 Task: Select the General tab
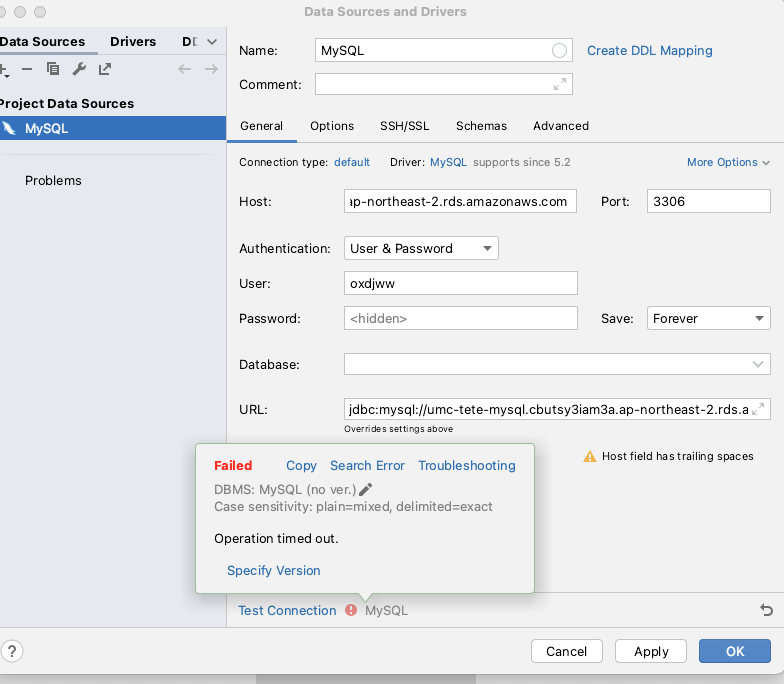262,126
